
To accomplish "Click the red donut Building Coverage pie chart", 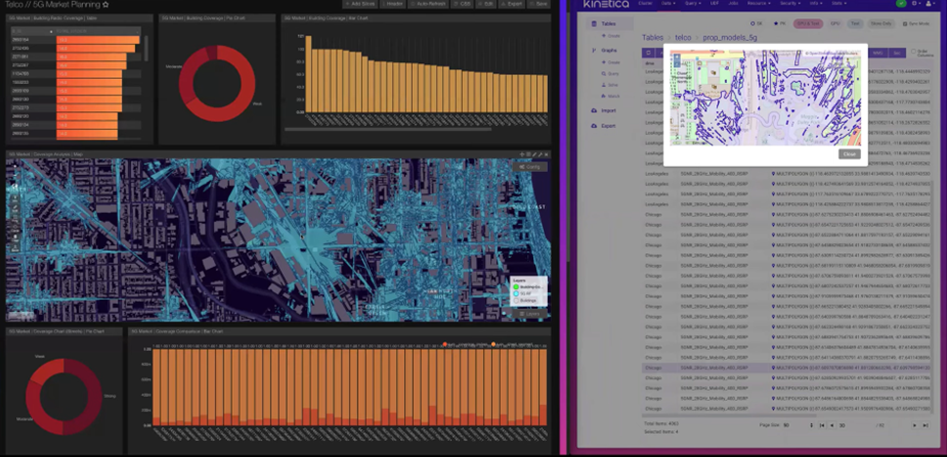I will click(217, 83).
